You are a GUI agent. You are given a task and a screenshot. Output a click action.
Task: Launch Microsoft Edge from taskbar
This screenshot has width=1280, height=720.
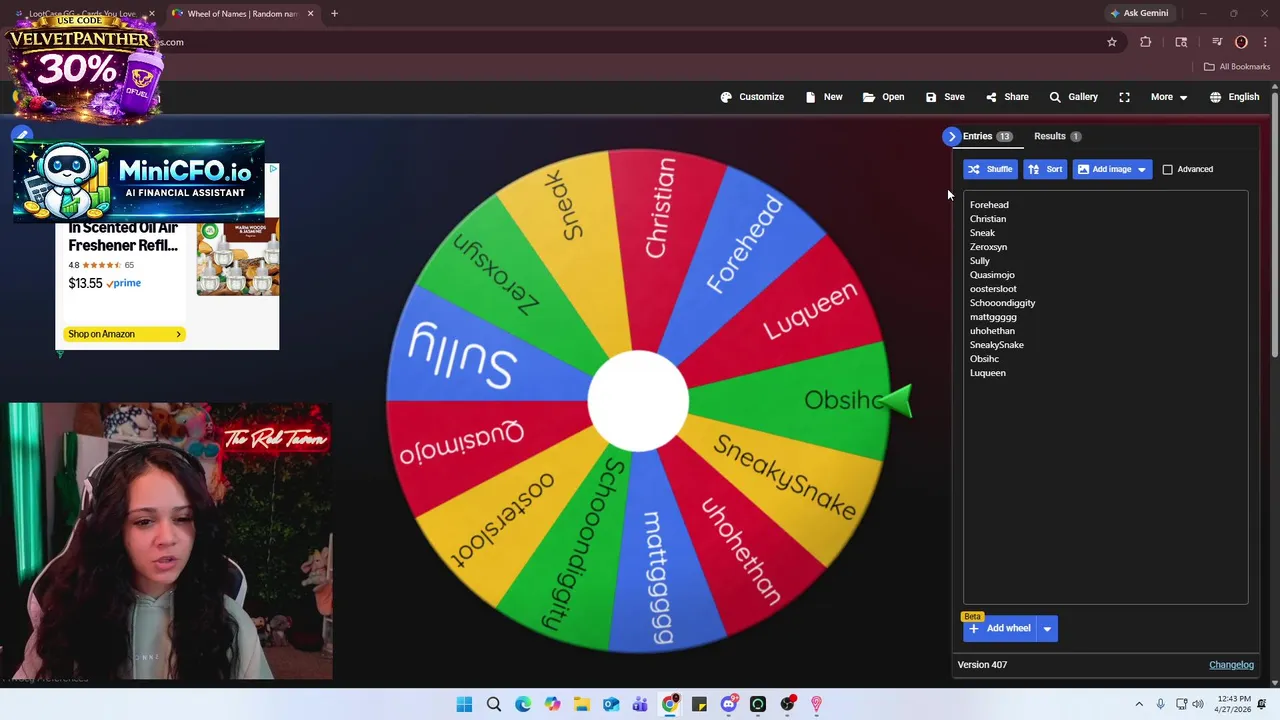coord(523,705)
